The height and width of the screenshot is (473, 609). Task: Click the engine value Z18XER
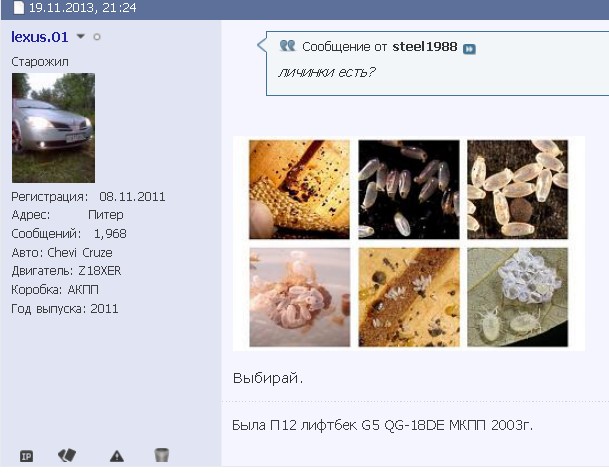[x=100, y=271]
